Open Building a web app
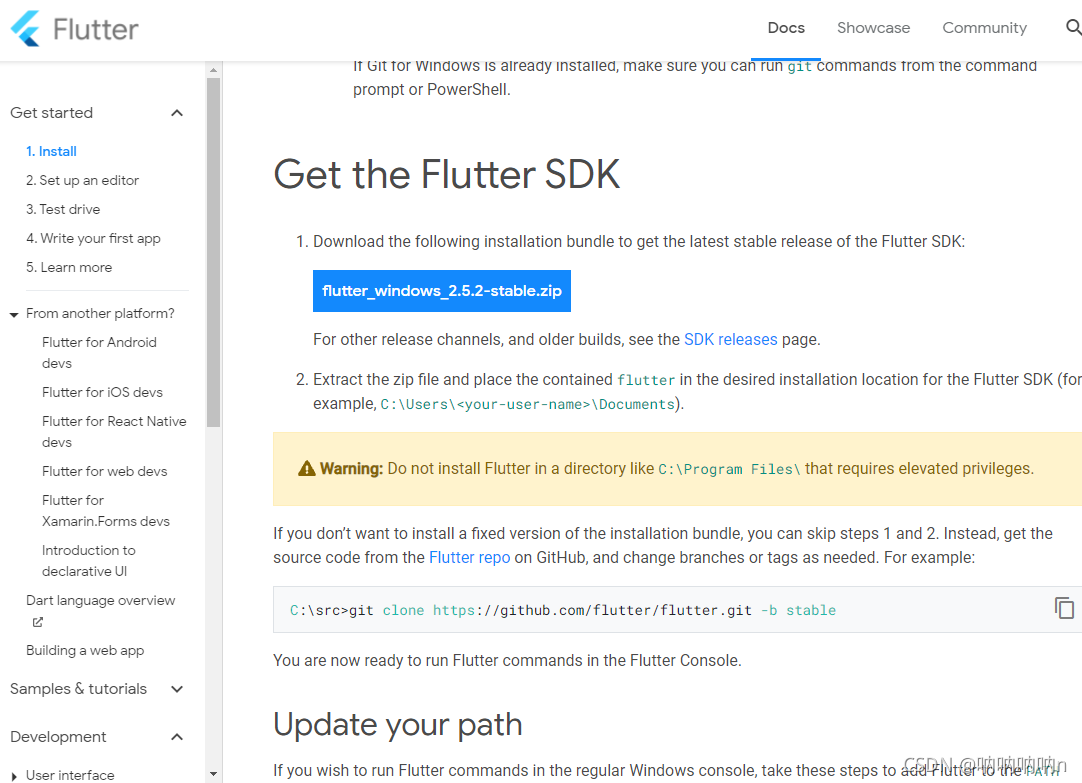The image size is (1082, 783). [x=85, y=651]
